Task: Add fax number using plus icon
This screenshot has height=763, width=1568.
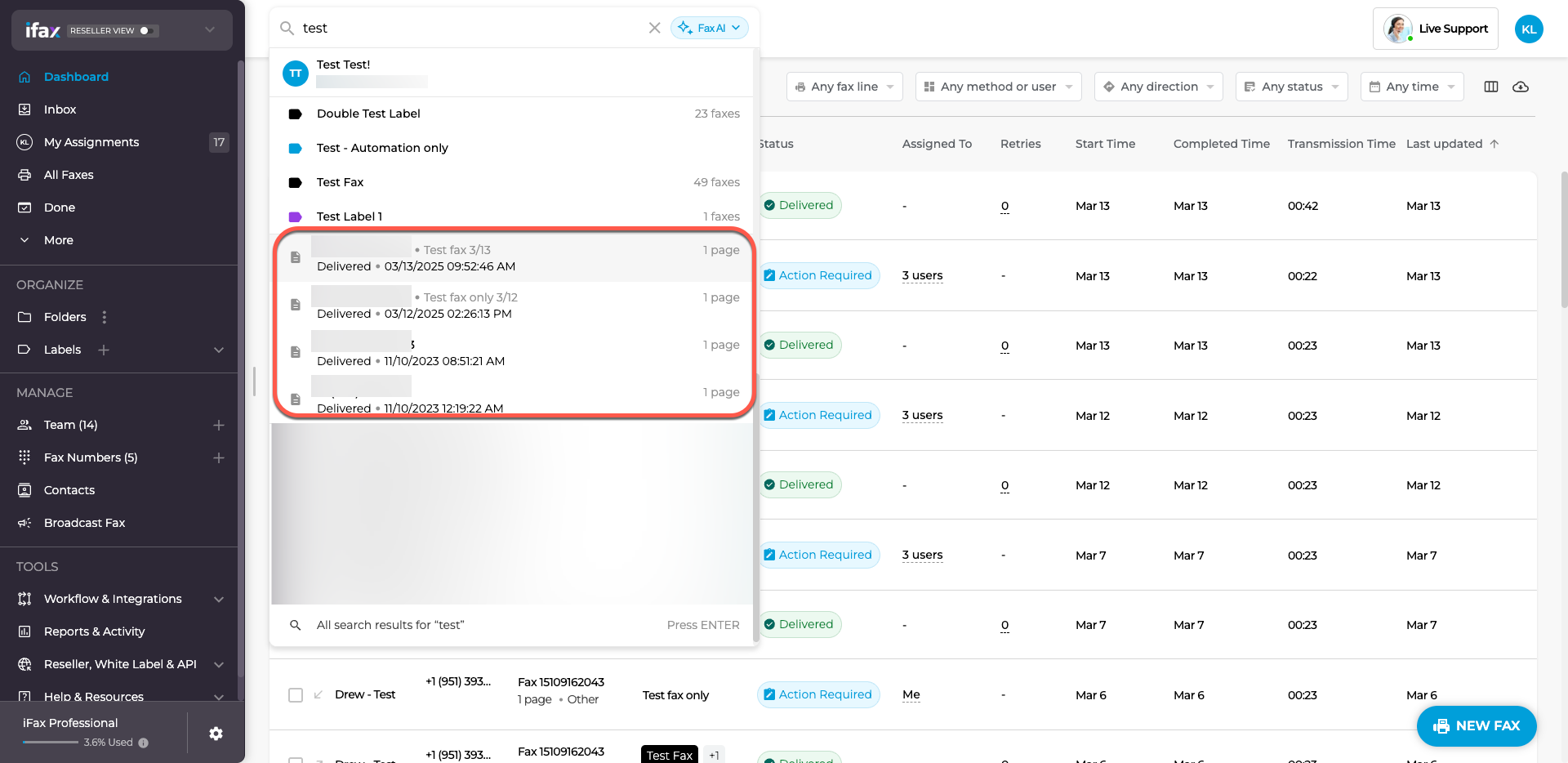Action: point(219,457)
